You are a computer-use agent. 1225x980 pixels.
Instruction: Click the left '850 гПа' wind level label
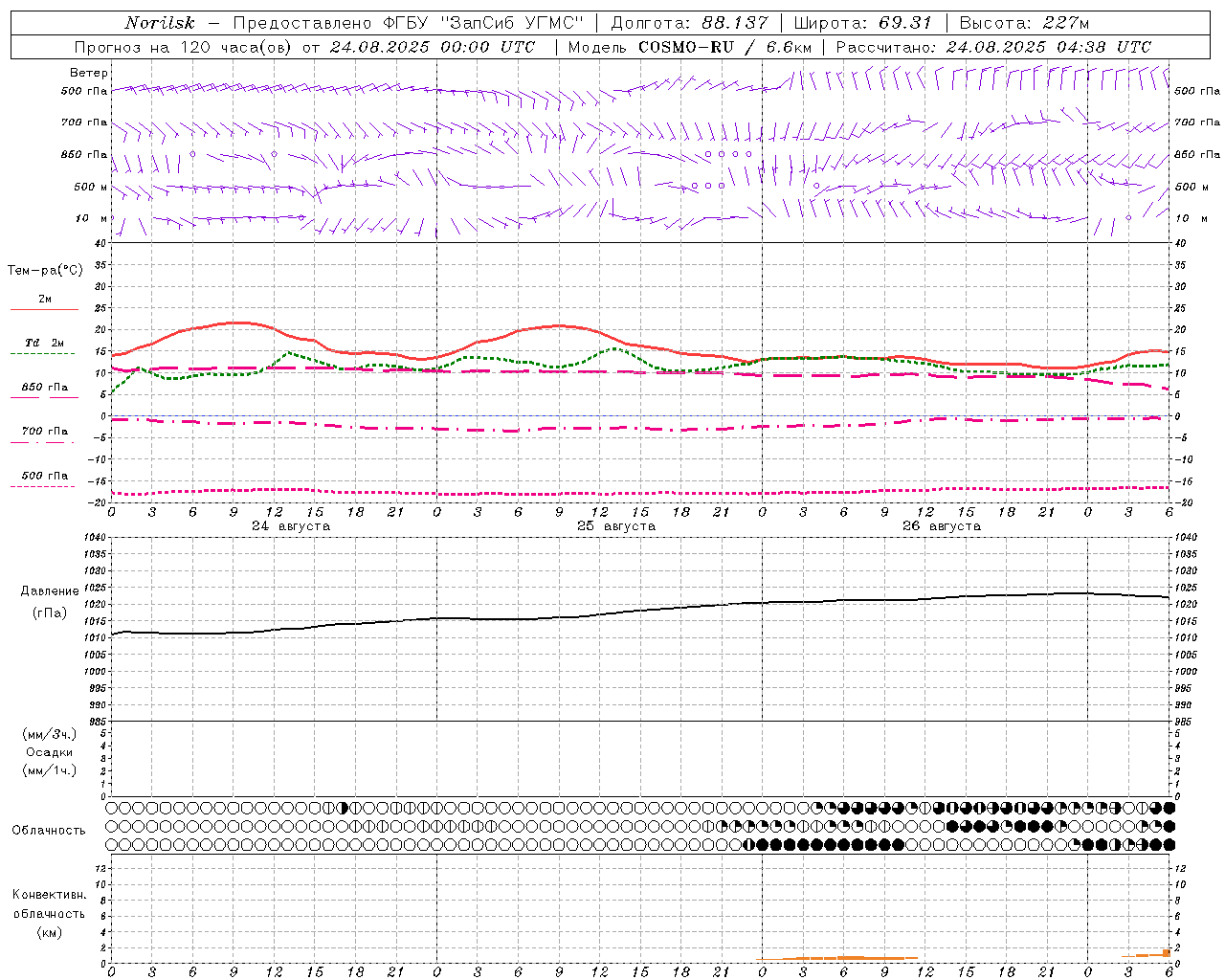[x=84, y=154]
